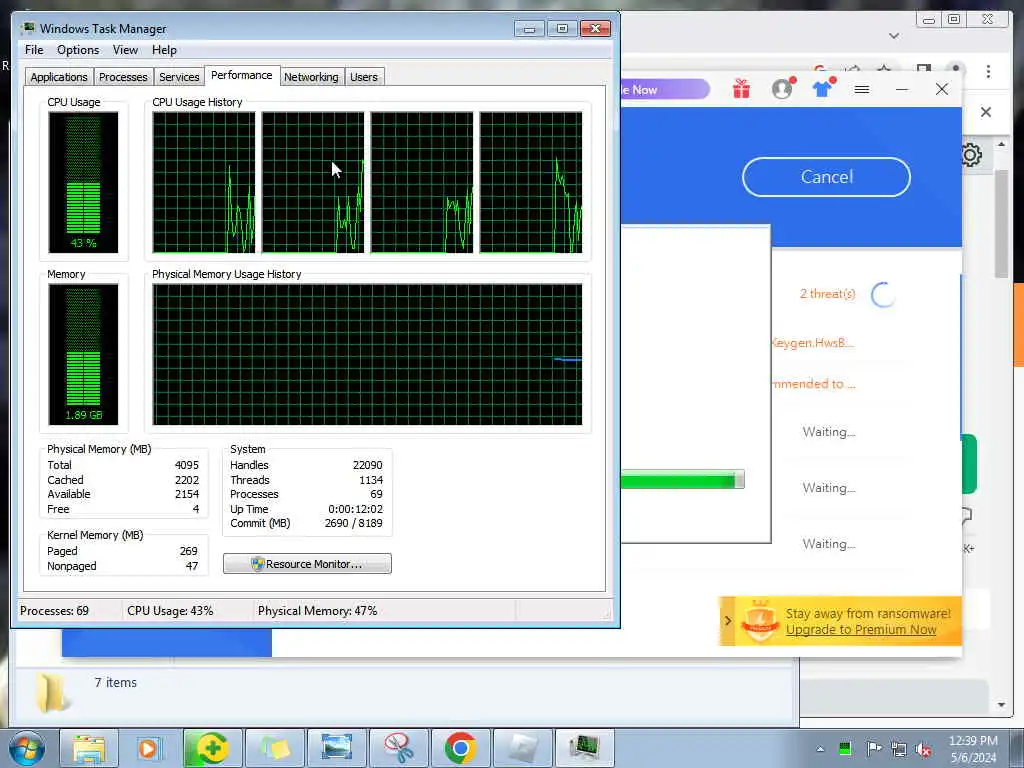The image size is (1024, 768).
Task: Open the Snipping Tool taskbar icon
Action: point(398,748)
